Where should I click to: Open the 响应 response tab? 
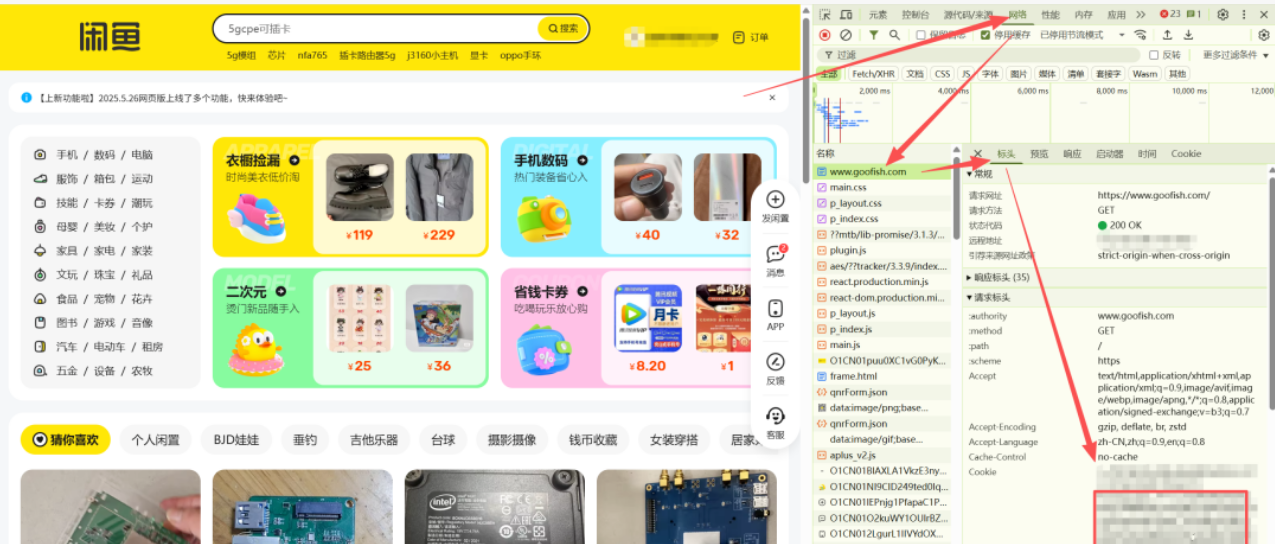1072,154
